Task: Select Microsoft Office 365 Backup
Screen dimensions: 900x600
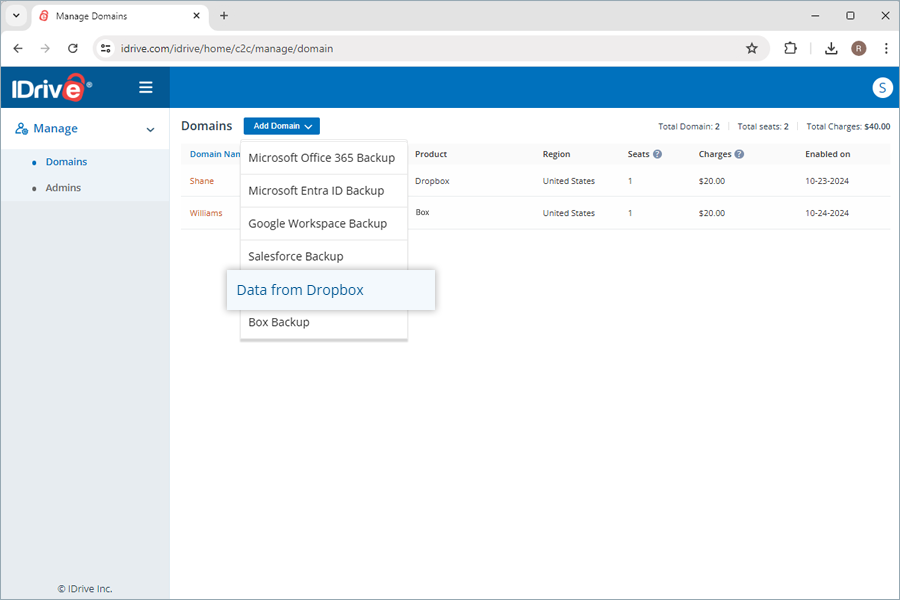Action: pyautogui.click(x=324, y=158)
